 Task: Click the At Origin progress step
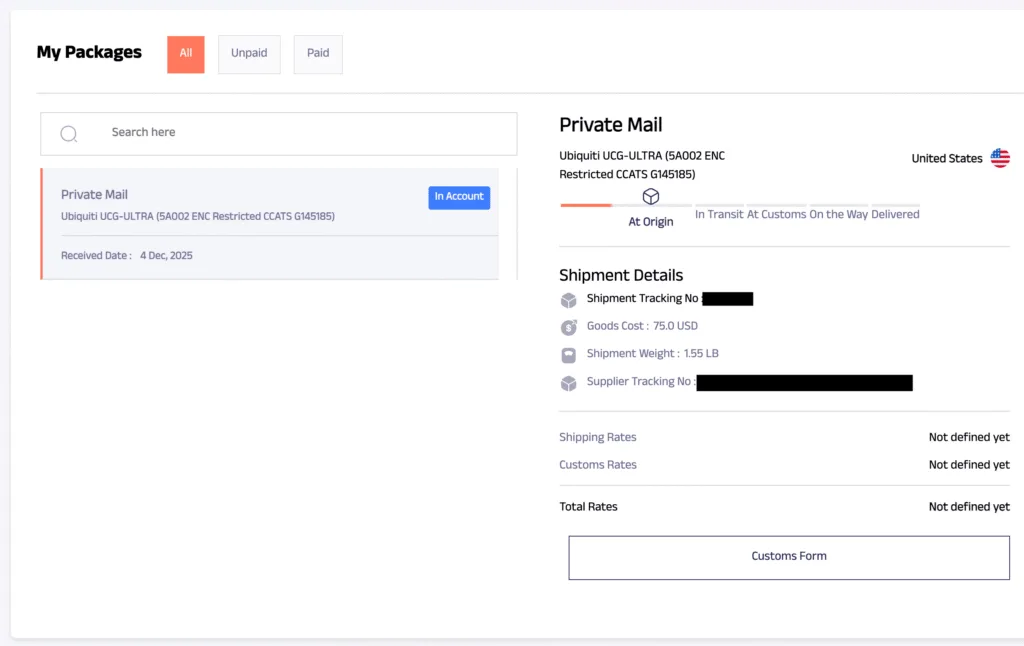click(x=651, y=222)
